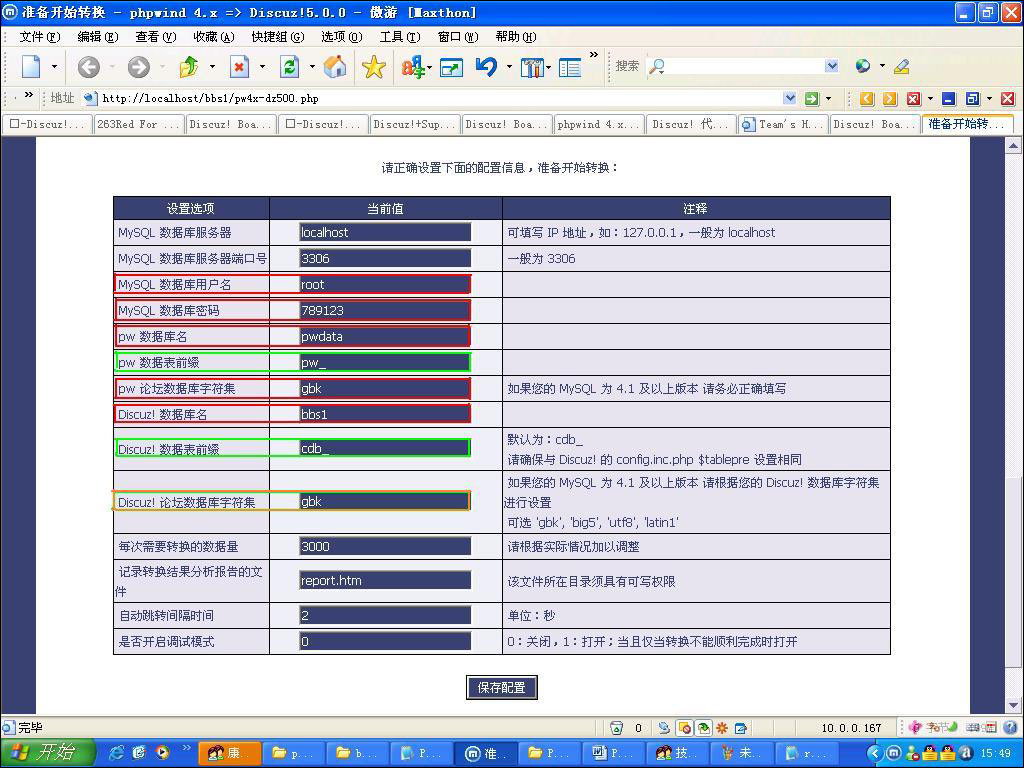The image size is (1024, 768).
Task: Click Internet Explorer quick launch icon
Action: point(116,752)
